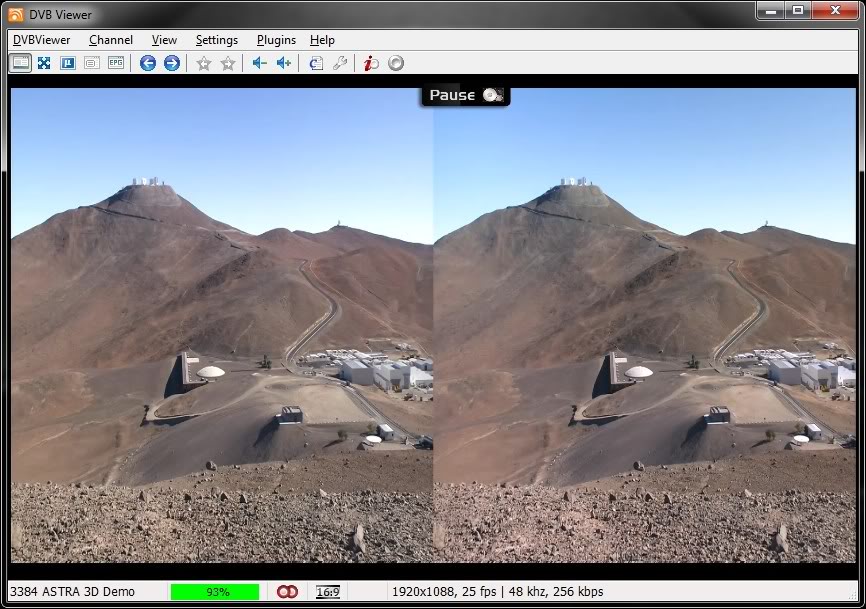The height and width of the screenshot is (609, 866).
Task: Open the DVBViewer menu
Action: pyautogui.click(x=41, y=40)
